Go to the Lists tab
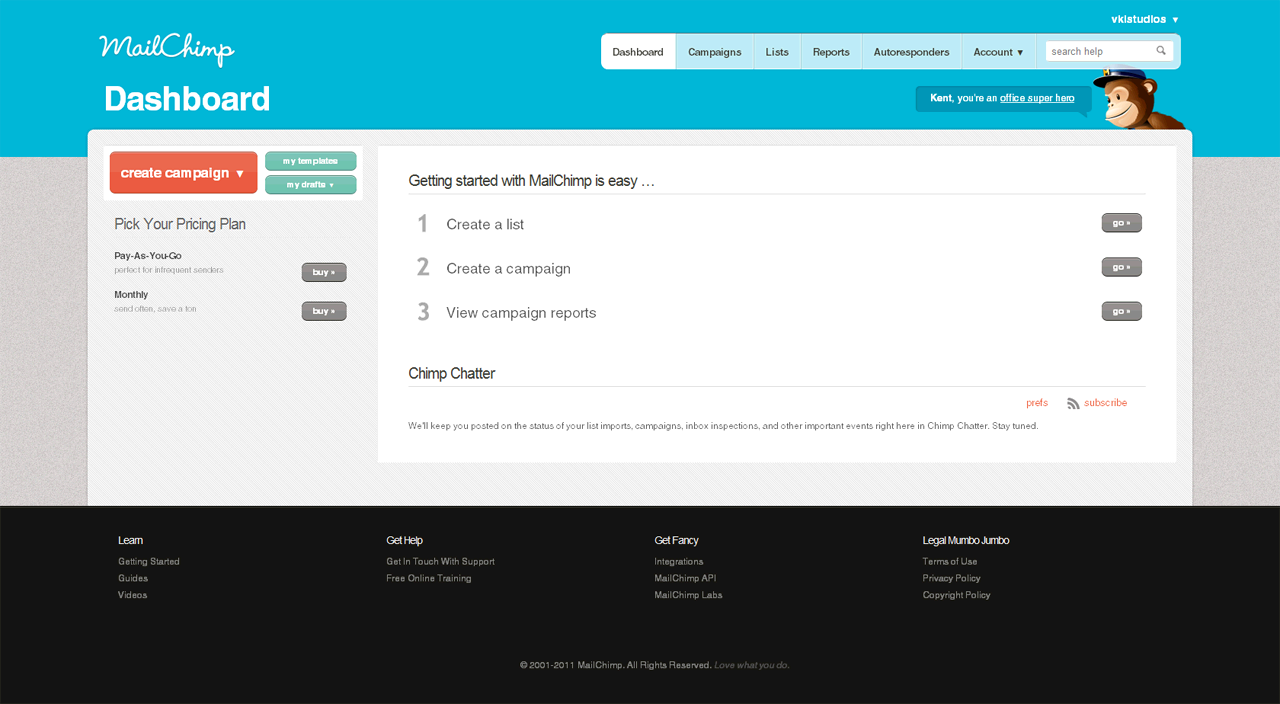Screen dimensions: 1280x704 (x=777, y=52)
